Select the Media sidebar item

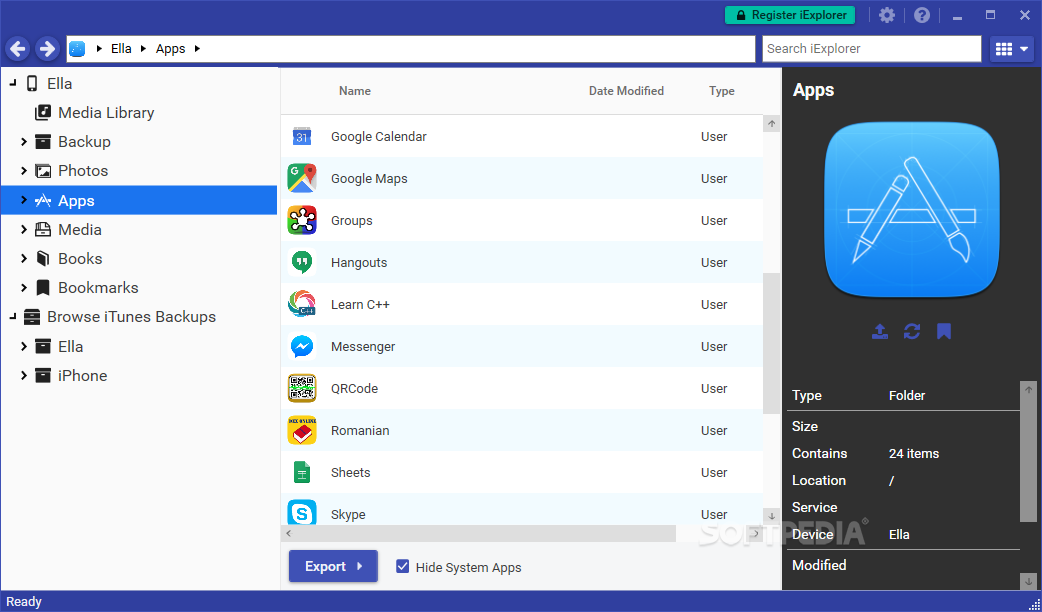pos(80,230)
